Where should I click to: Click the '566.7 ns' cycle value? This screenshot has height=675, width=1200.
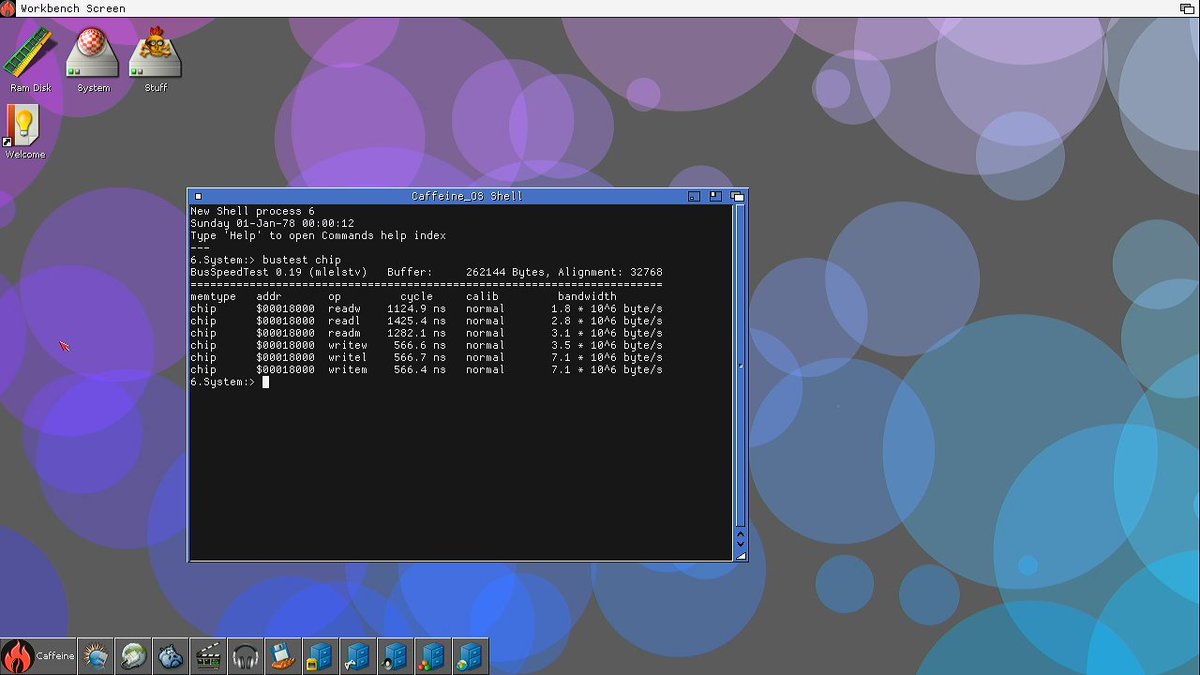pos(420,357)
